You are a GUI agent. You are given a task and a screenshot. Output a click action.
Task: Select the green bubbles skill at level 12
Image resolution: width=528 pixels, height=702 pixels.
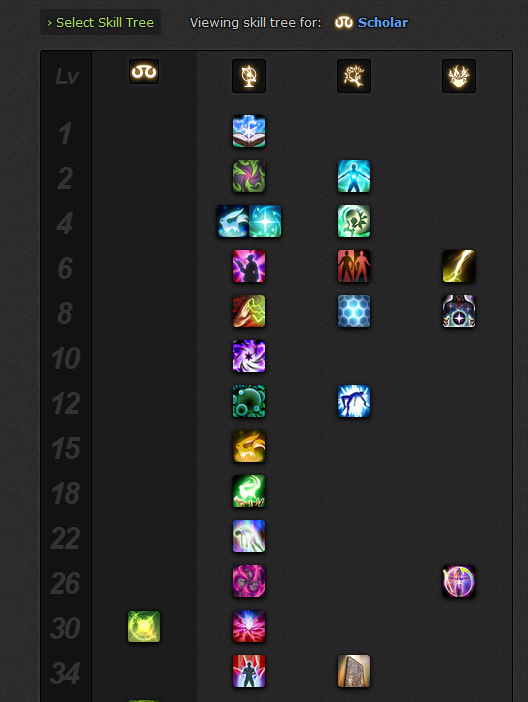click(x=249, y=401)
